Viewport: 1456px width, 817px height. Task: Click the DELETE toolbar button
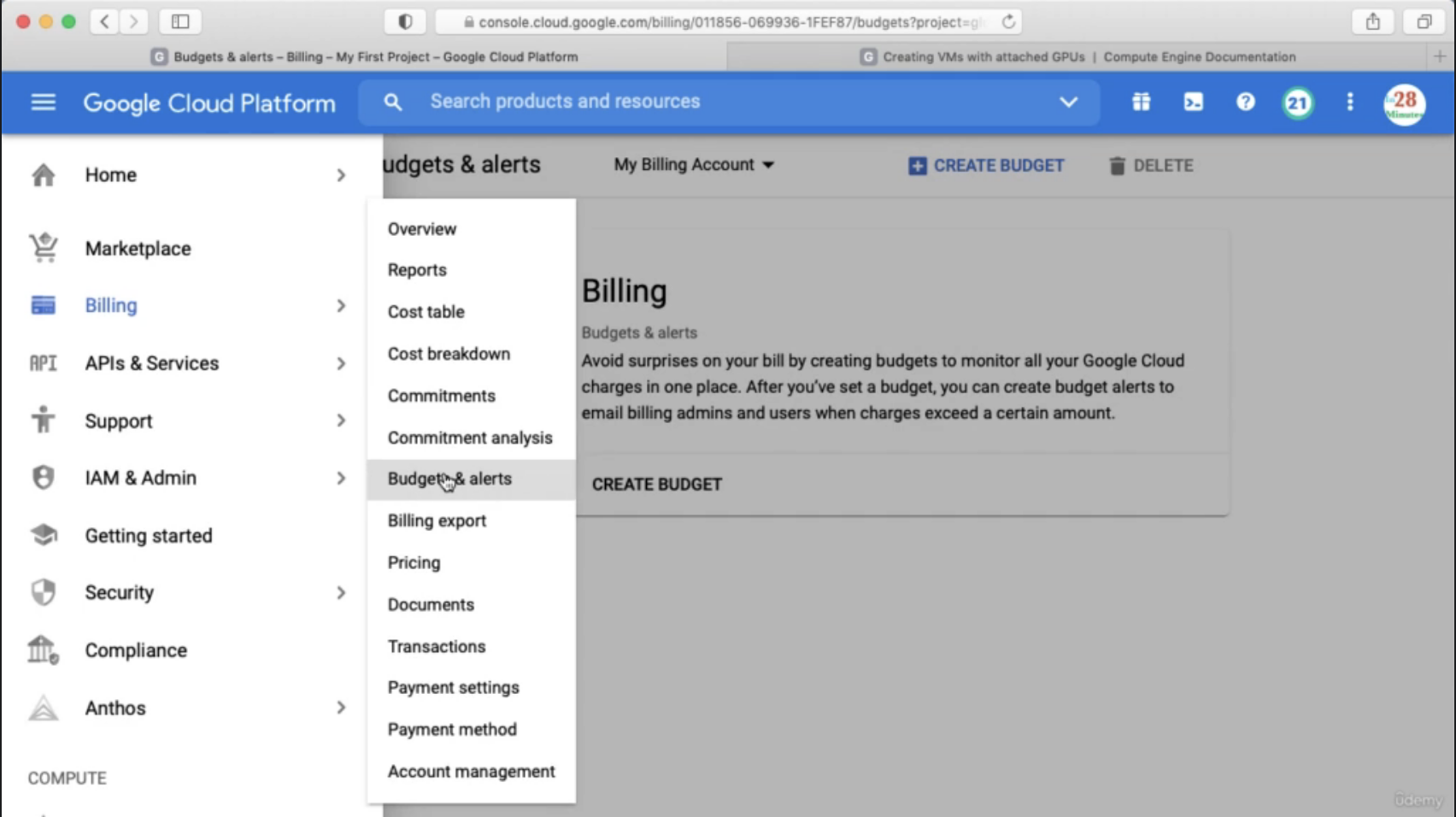click(1151, 166)
